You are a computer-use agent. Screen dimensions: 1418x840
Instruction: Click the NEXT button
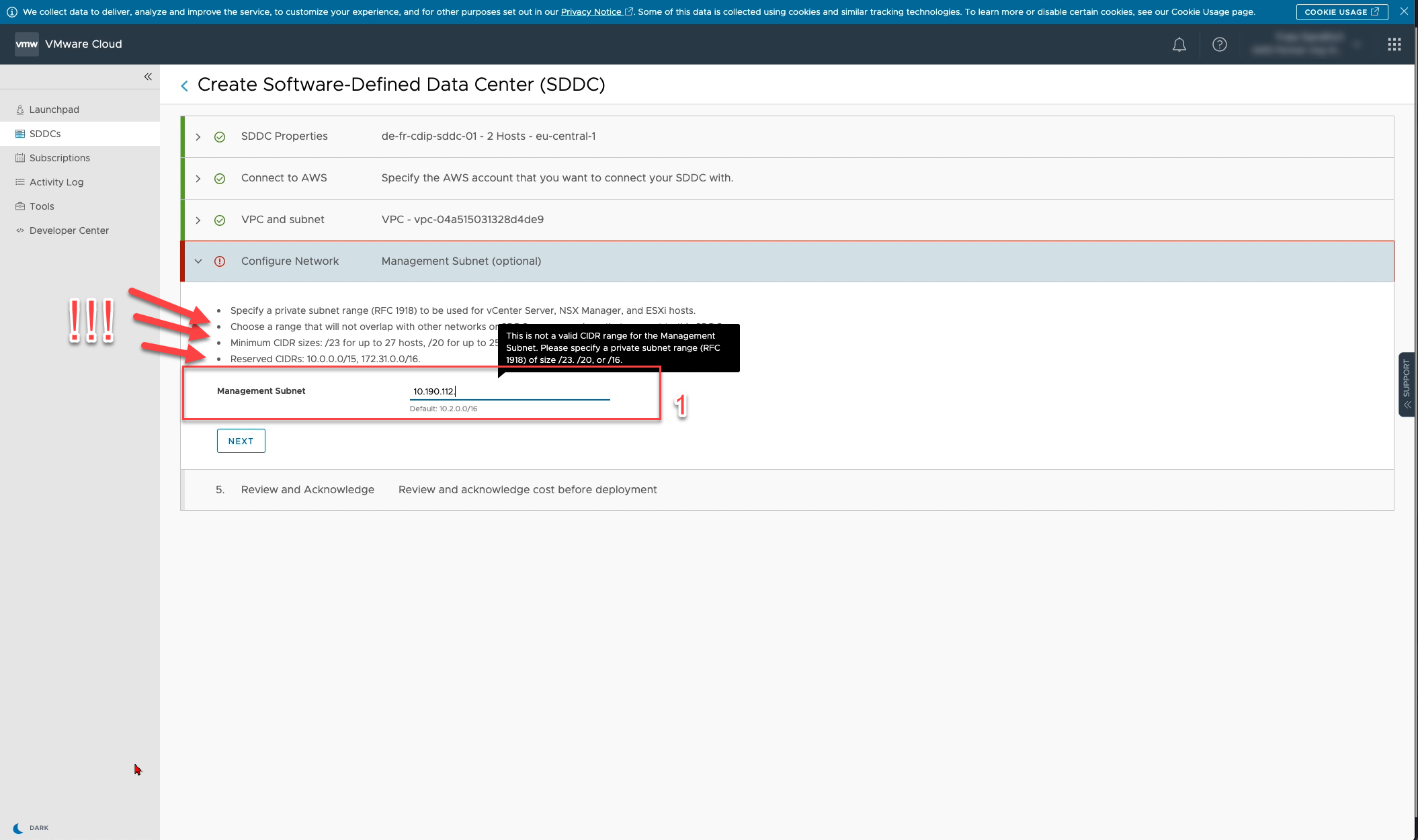pos(241,441)
